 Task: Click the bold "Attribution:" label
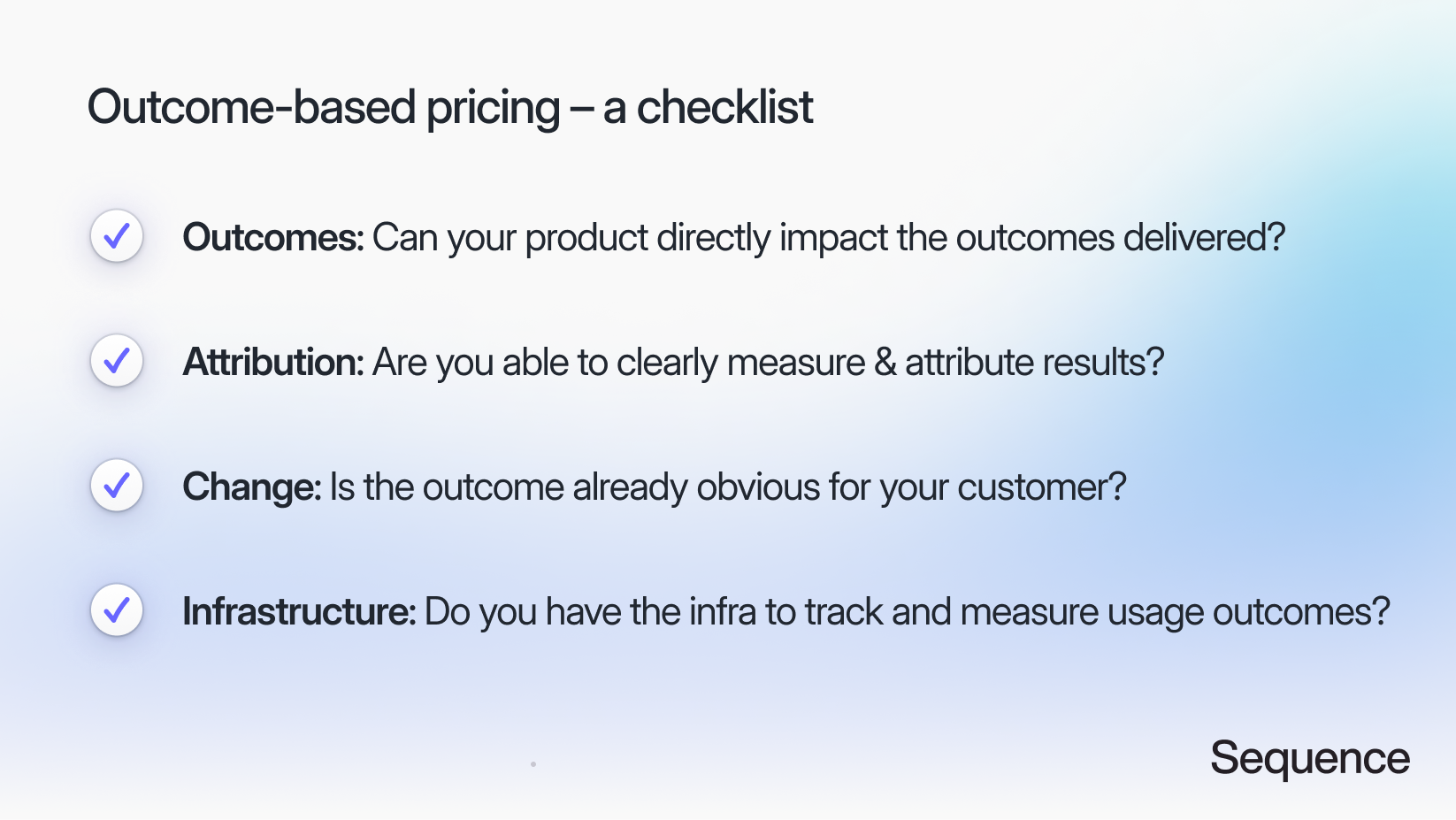coord(272,363)
